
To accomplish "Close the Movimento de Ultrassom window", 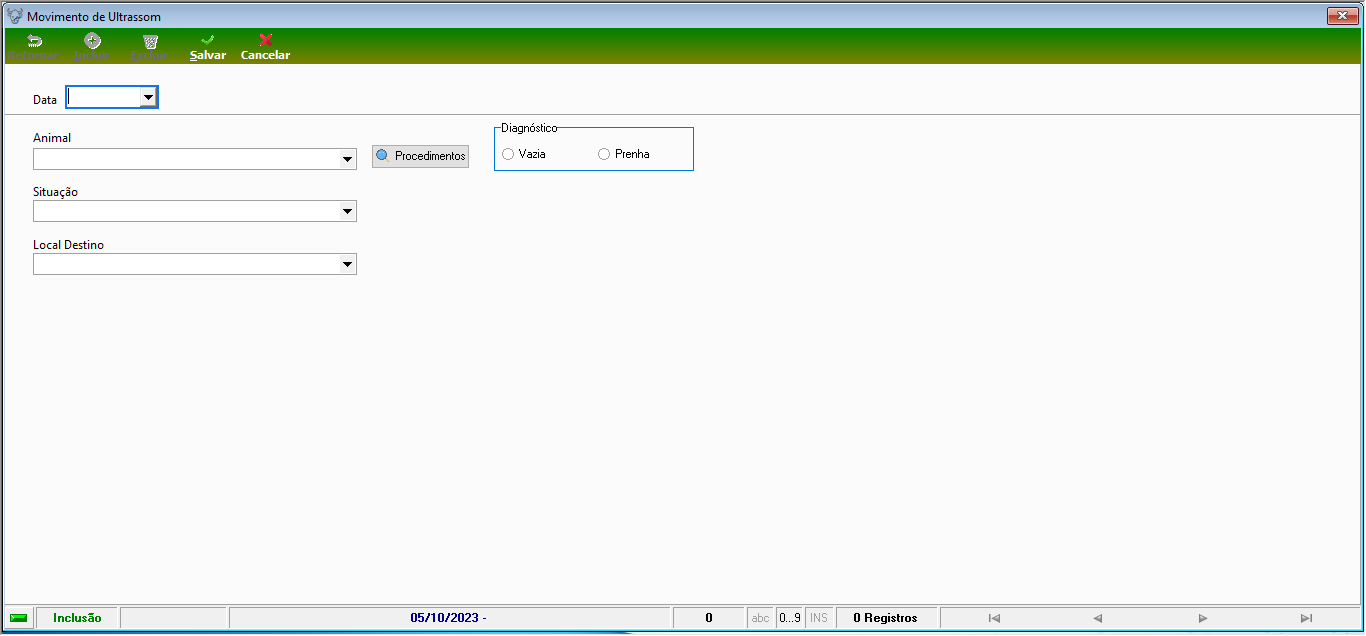I will [x=1341, y=16].
